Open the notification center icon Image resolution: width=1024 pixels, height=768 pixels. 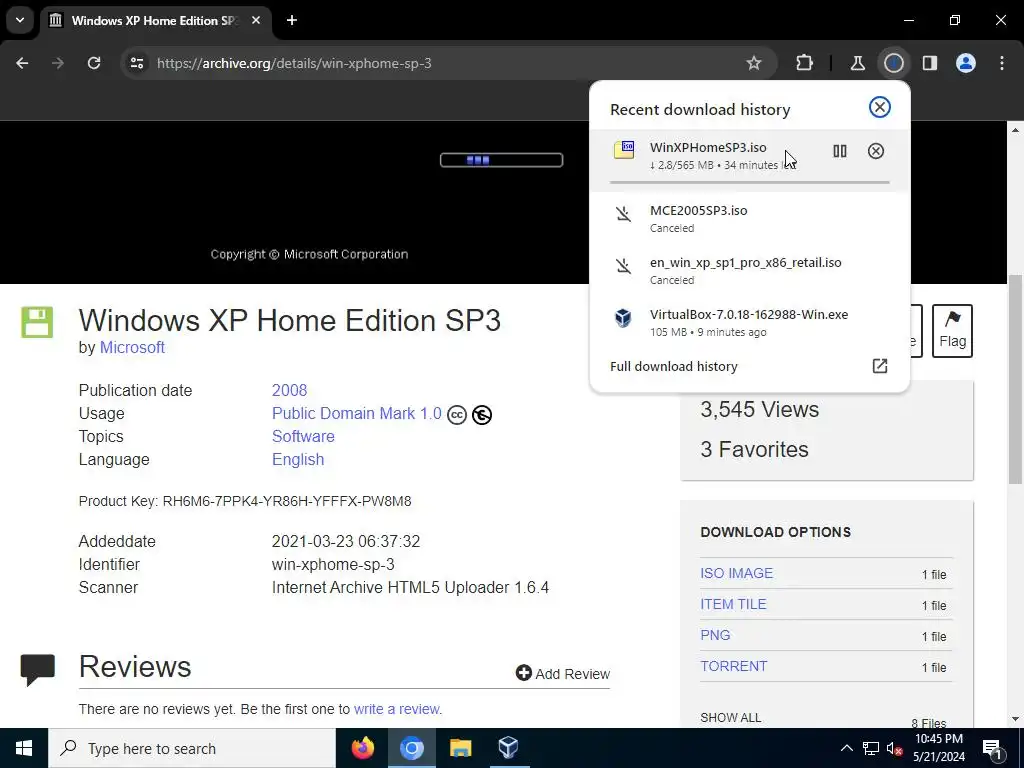992,748
